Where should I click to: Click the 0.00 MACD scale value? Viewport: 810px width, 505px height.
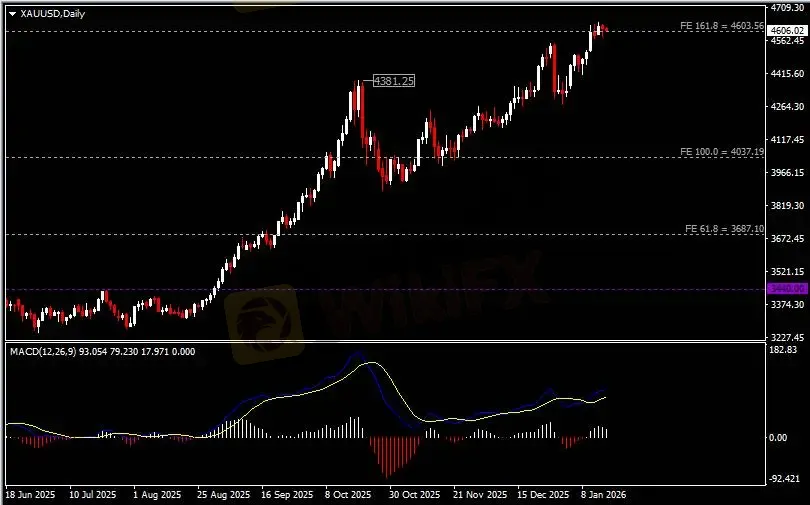(778, 438)
